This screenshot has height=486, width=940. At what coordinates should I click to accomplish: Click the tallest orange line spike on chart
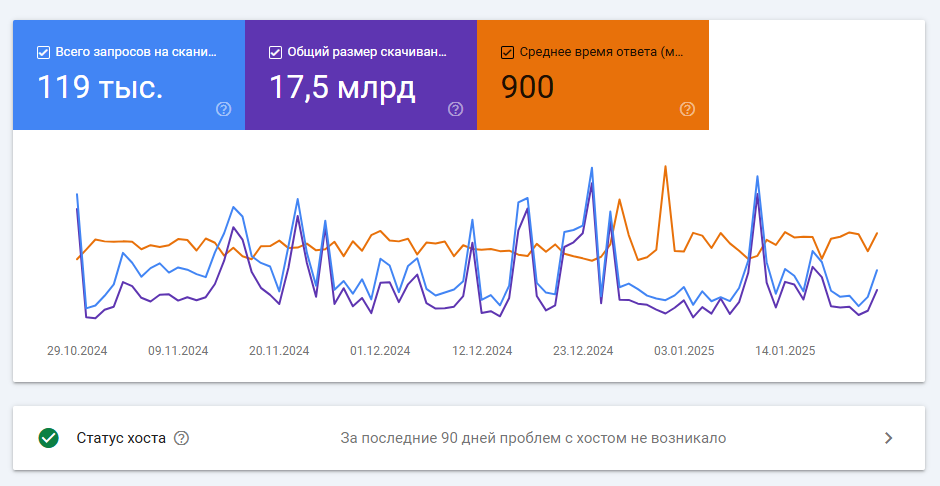pos(665,167)
